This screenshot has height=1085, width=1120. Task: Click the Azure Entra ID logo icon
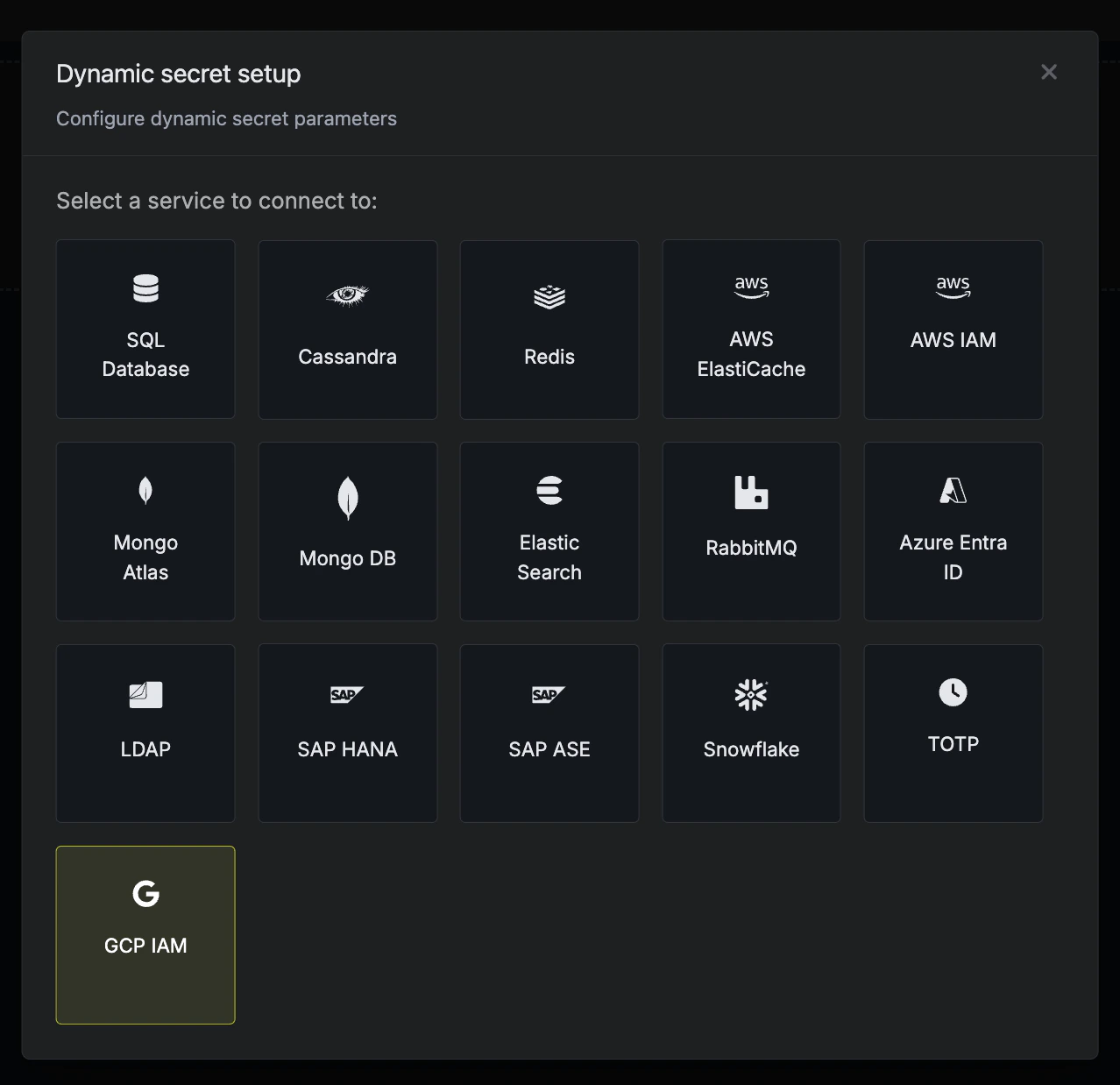953,491
